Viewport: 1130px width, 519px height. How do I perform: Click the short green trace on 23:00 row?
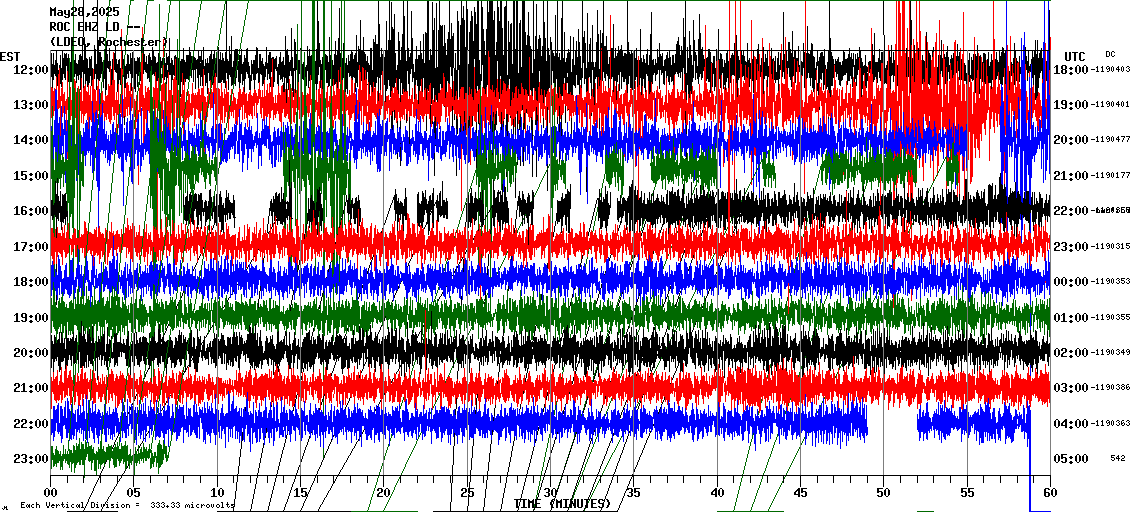[108, 456]
